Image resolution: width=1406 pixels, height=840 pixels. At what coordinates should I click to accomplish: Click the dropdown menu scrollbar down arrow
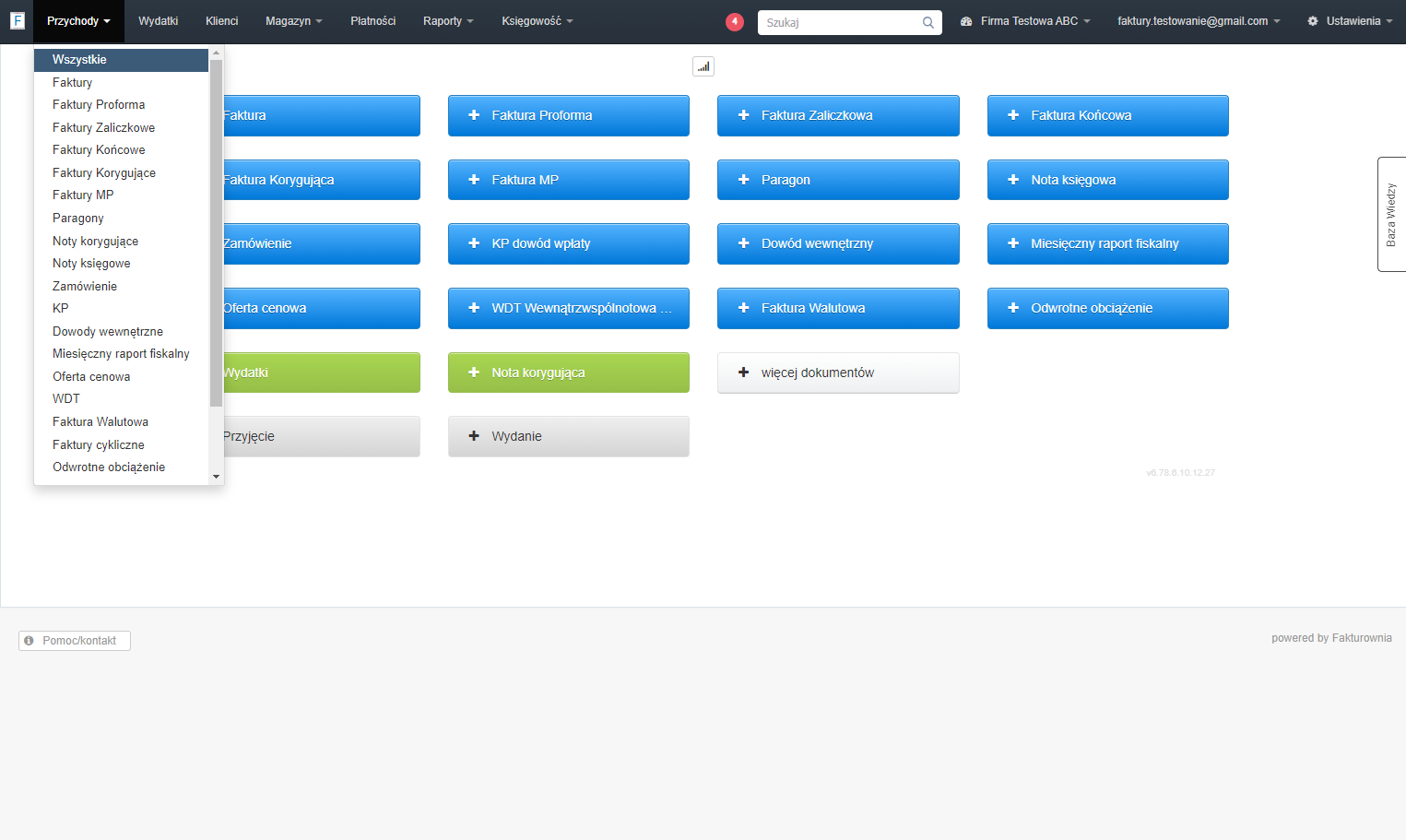click(x=216, y=477)
